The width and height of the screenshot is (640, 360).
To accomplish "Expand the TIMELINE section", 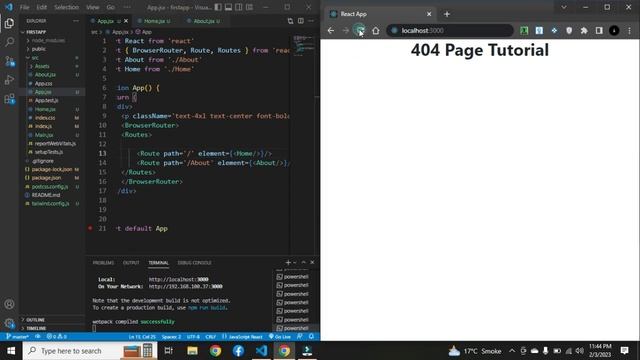I will click(36, 328).
